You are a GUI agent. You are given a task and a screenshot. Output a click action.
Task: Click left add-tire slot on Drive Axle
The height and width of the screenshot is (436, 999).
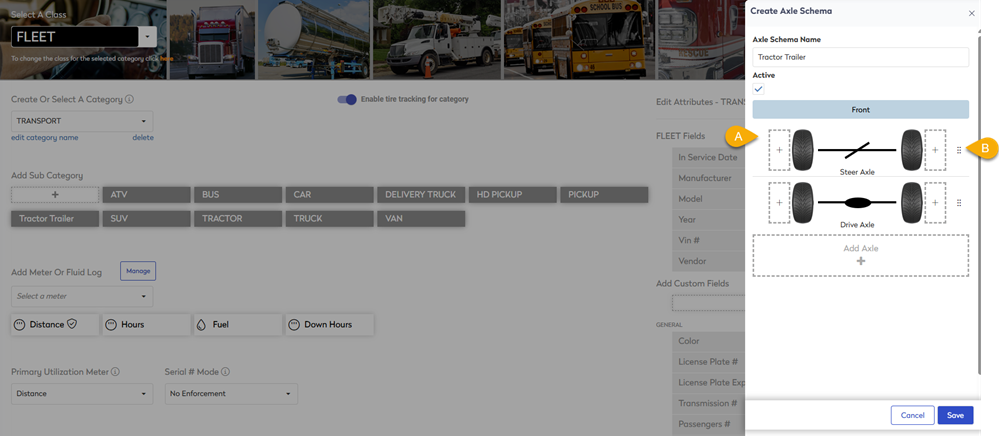[x=779, y=203]
